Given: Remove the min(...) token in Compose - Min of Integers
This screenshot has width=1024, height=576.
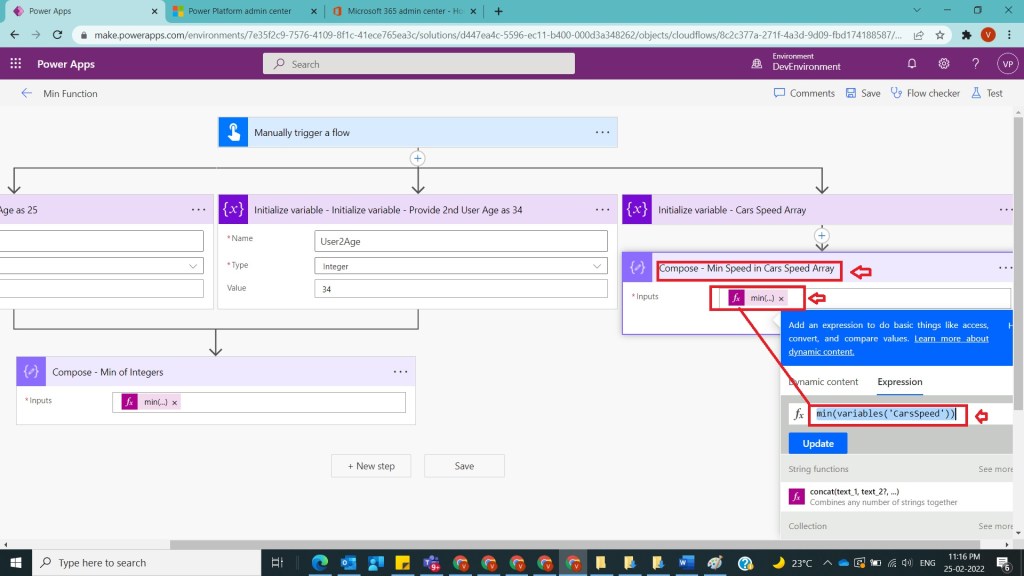Looking at the screenshot, I should [x=175, y=402].
